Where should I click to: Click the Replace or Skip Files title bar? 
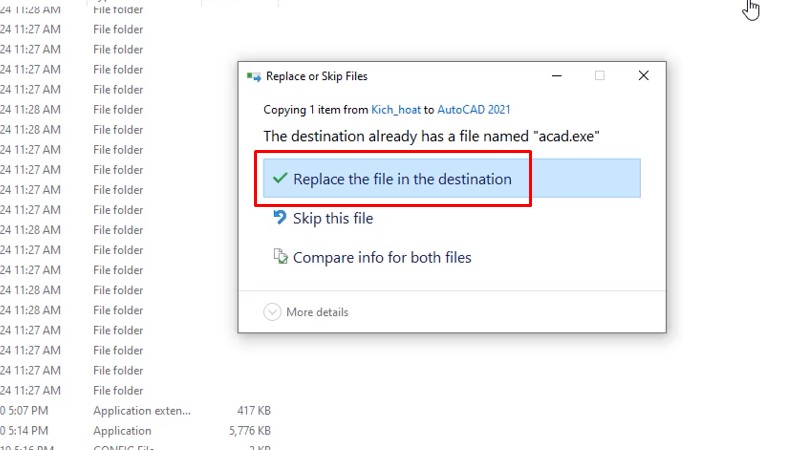tap(400, 76)
